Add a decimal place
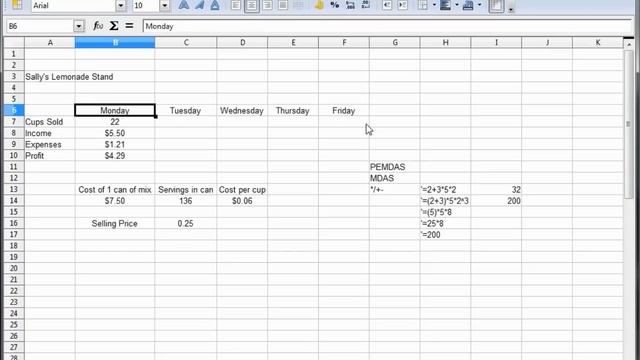 click(350, 5)
